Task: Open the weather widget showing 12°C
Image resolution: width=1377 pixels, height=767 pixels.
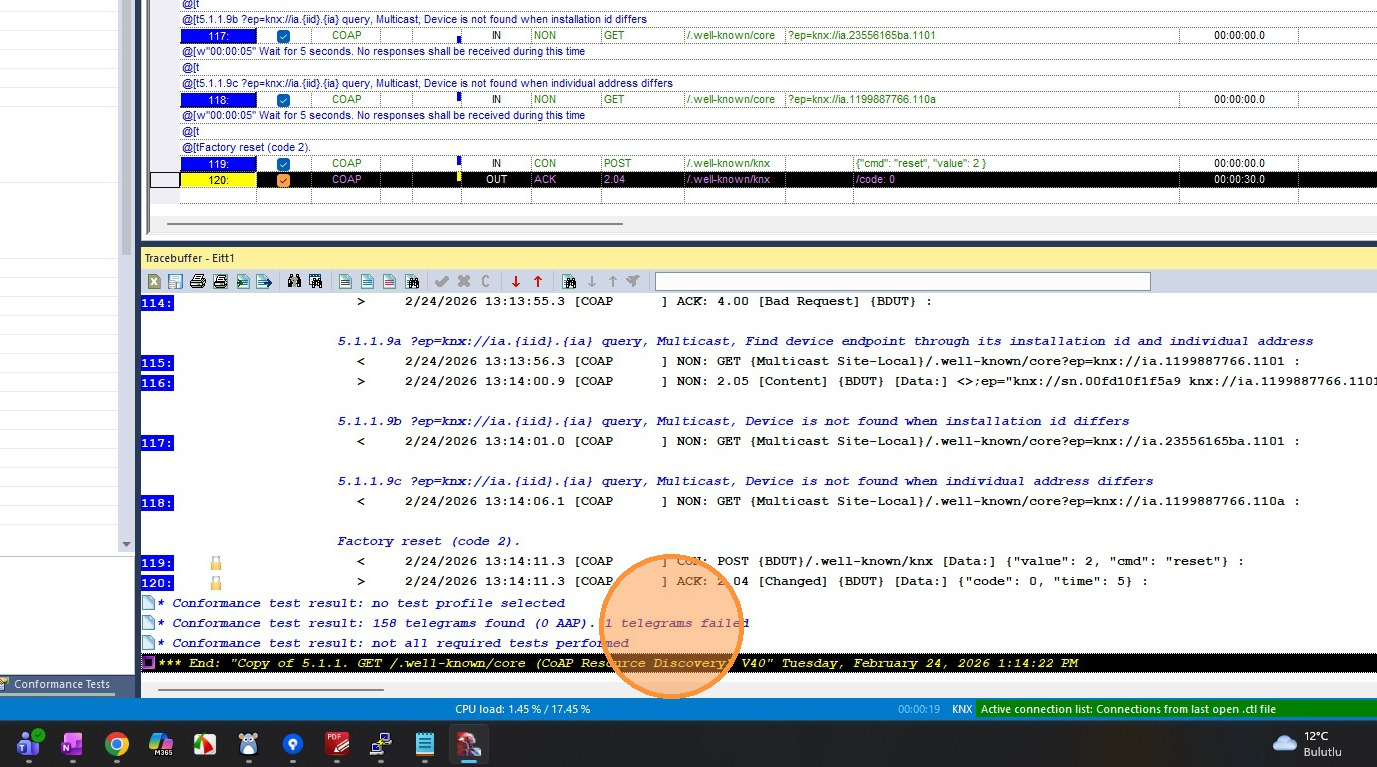Action: (1308, 743)
